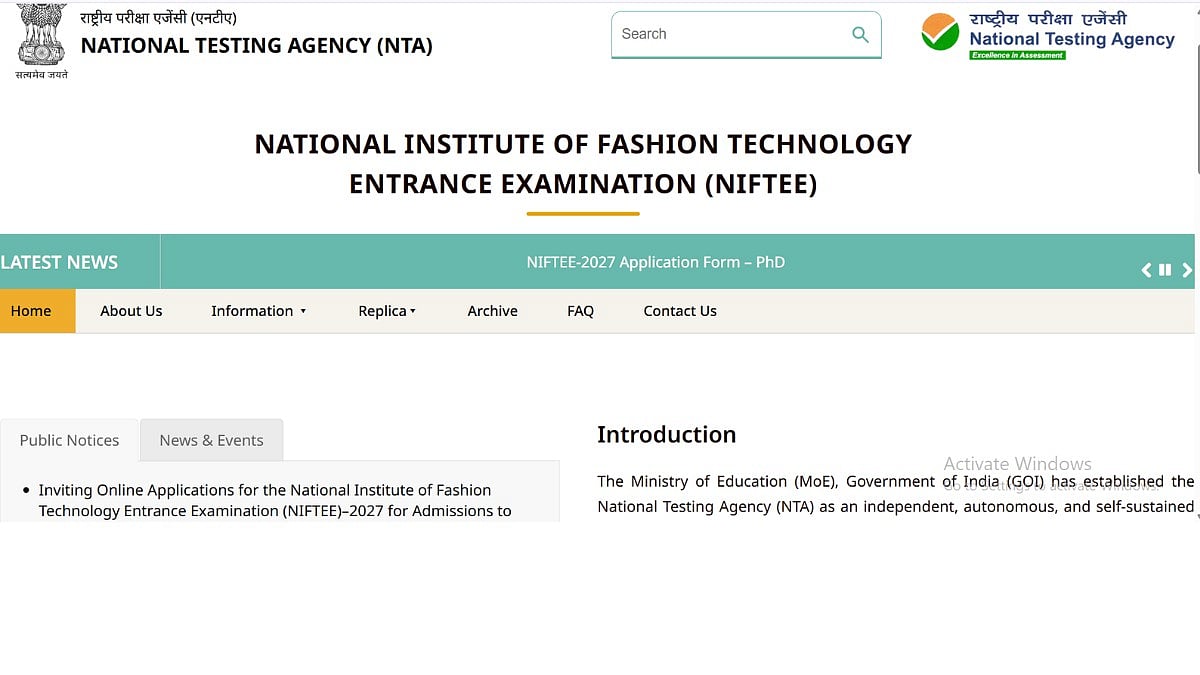The width and height of the screenshot is (1200, 675).
Task: Click the search magnifier icon
Action: pyautogui.click(x=860, y=34)
